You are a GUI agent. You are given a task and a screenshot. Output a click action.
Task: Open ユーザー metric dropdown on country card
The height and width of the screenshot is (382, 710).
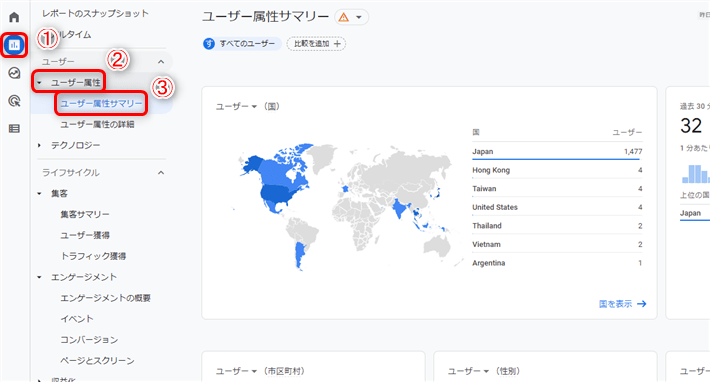236,106
